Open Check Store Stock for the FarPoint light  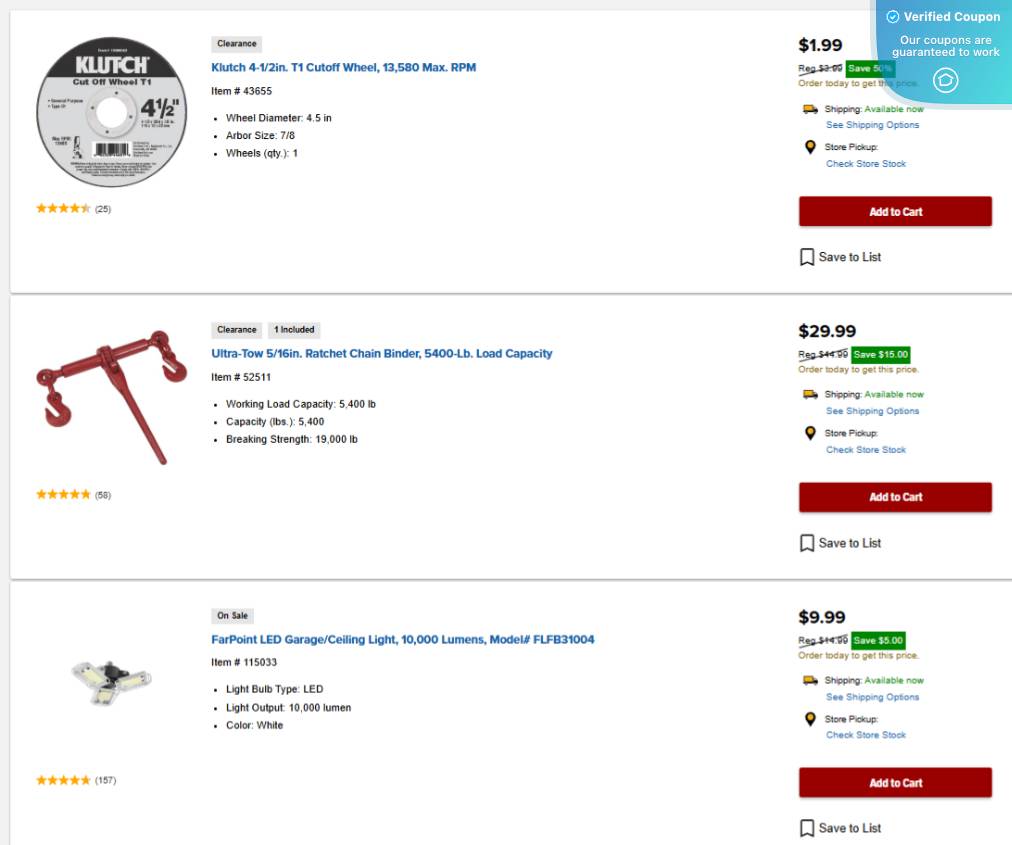coord(866,734)
